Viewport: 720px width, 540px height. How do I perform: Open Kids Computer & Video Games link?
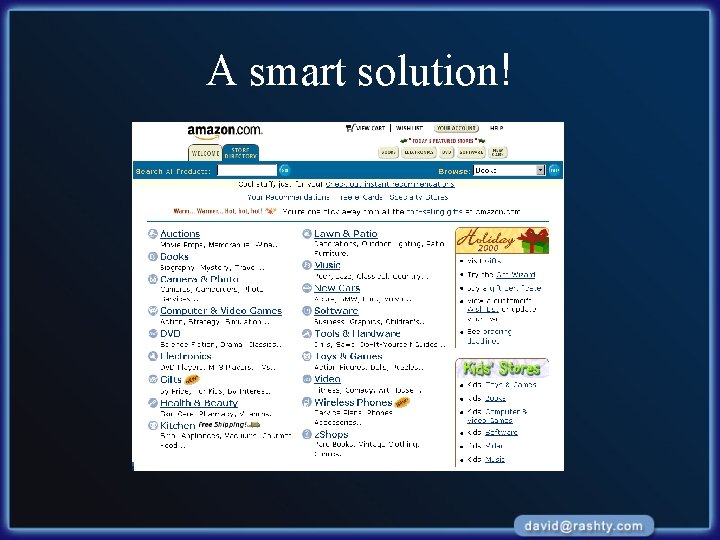click(x=497, y=416)
